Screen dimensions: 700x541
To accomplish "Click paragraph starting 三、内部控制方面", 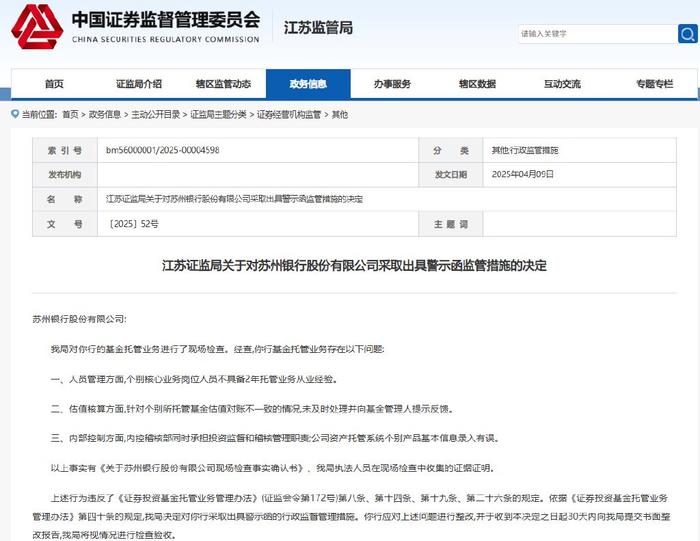I will pos(275,438).
